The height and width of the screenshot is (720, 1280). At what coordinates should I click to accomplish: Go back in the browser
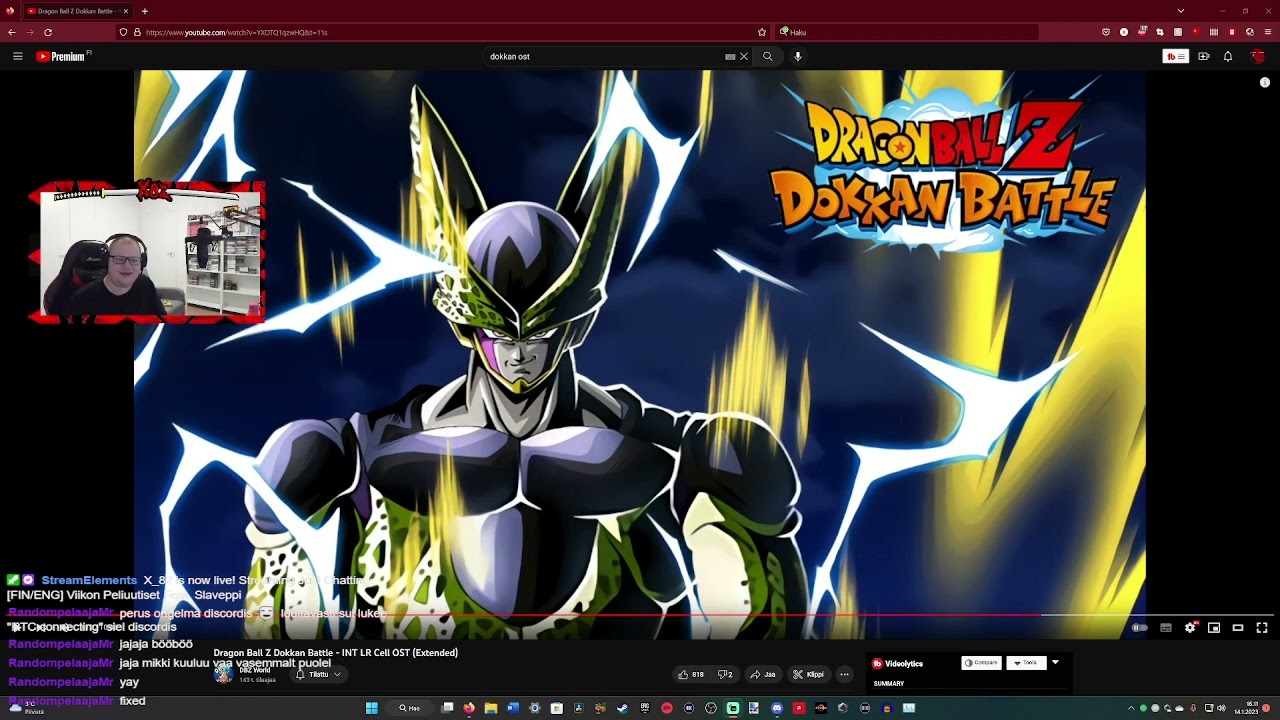click(12, 32)
